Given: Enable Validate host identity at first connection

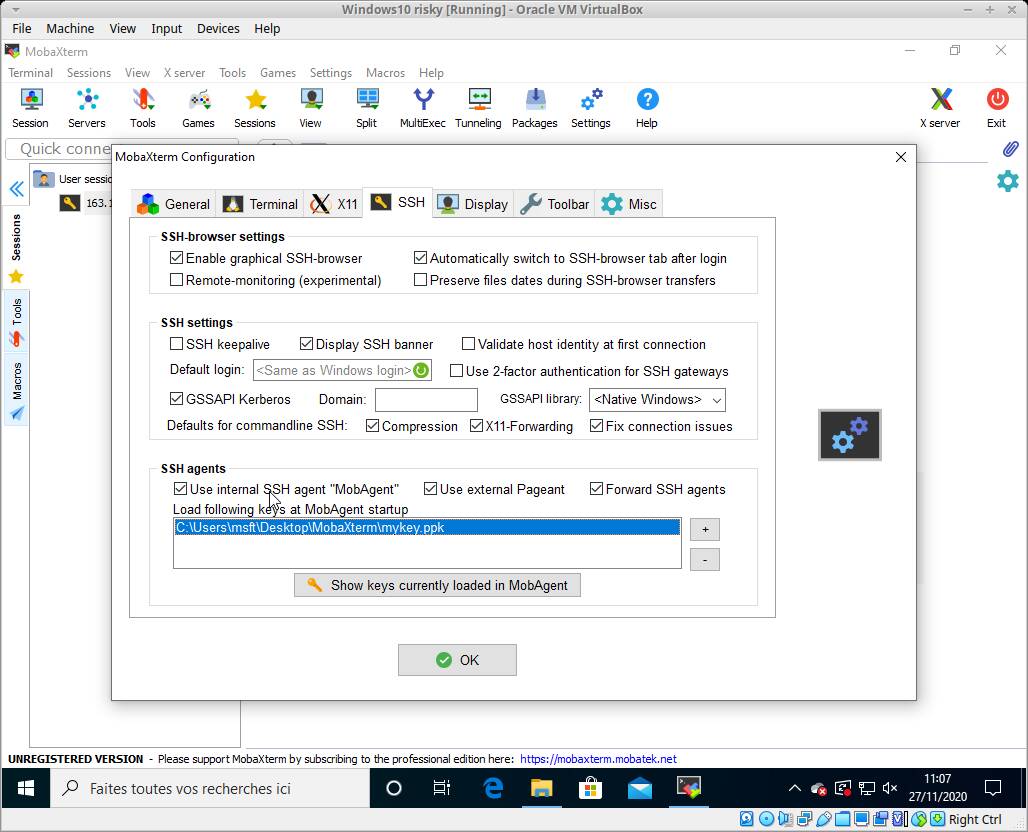Looking at the screenshot, I should (x=468, y=344).
